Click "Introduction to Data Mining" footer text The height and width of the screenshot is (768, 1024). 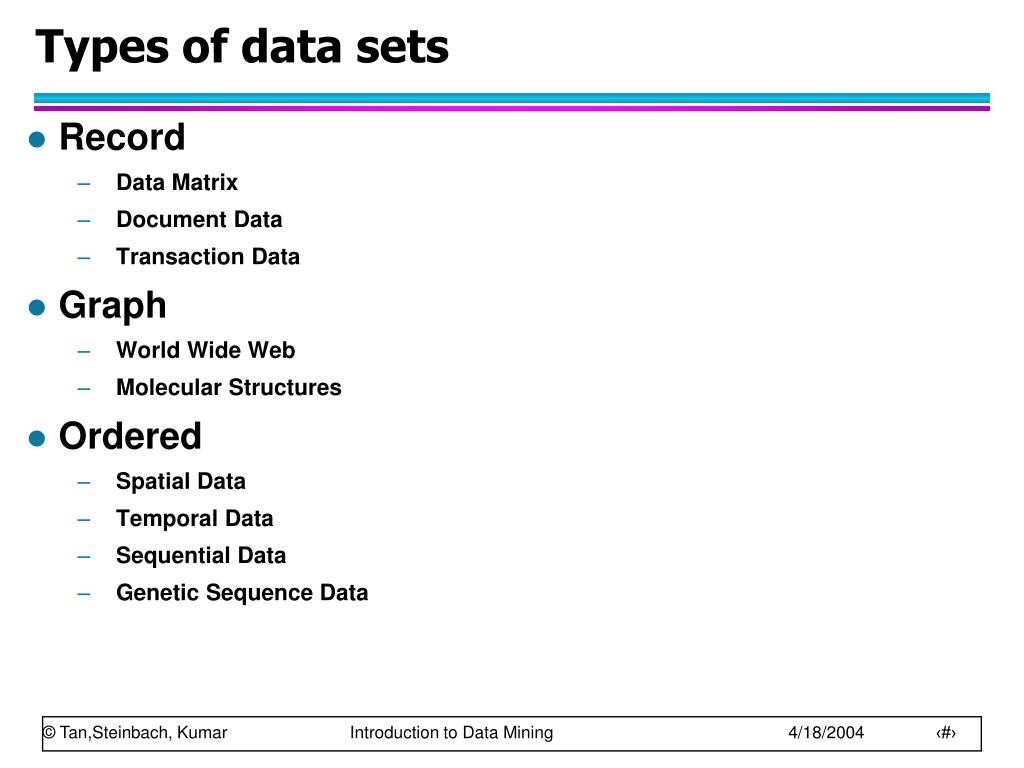coord(451,733)
